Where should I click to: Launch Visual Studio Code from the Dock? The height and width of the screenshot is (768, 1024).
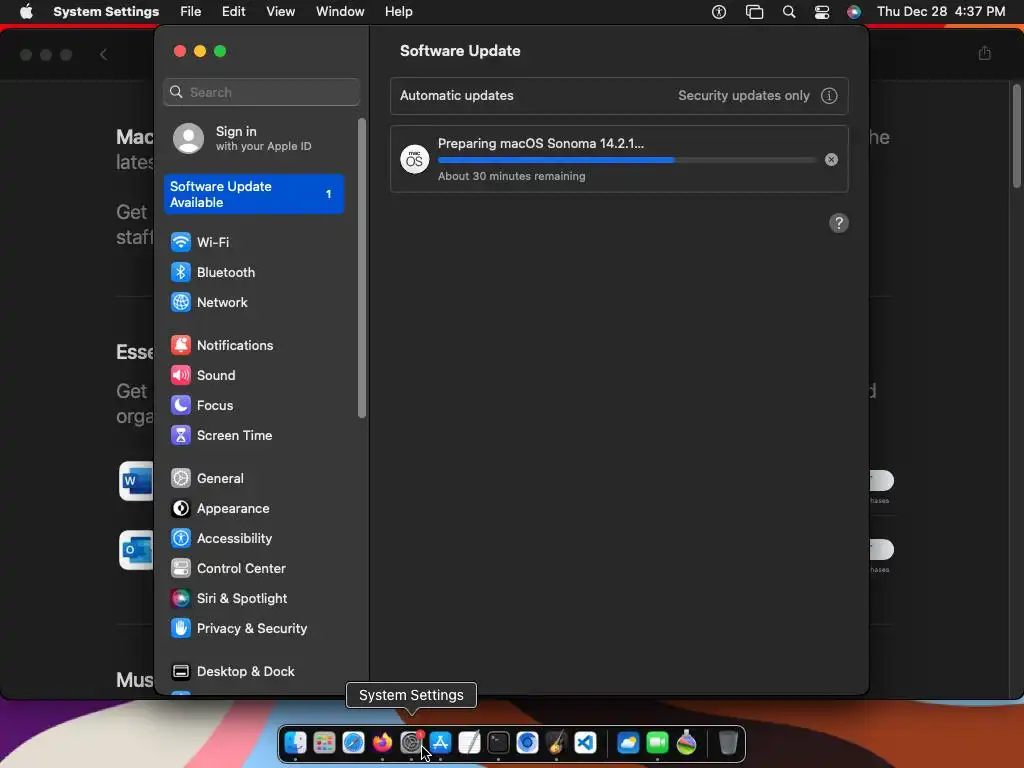coord(585,743)
